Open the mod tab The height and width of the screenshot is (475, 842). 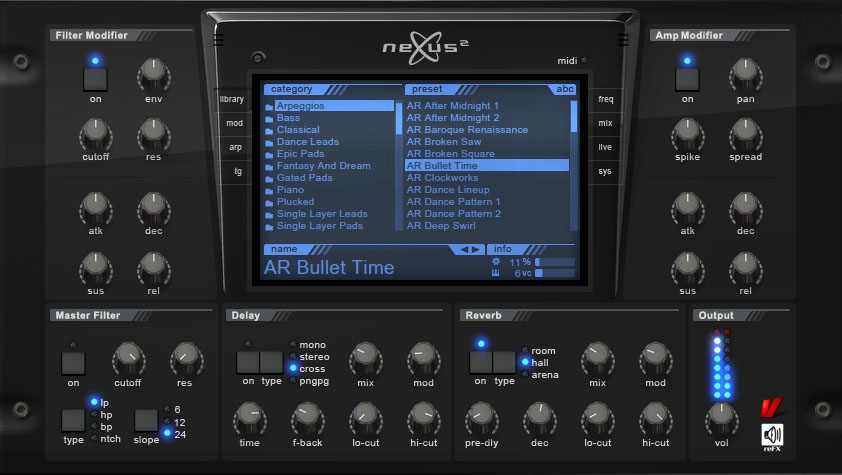click(x=234, y=123)
